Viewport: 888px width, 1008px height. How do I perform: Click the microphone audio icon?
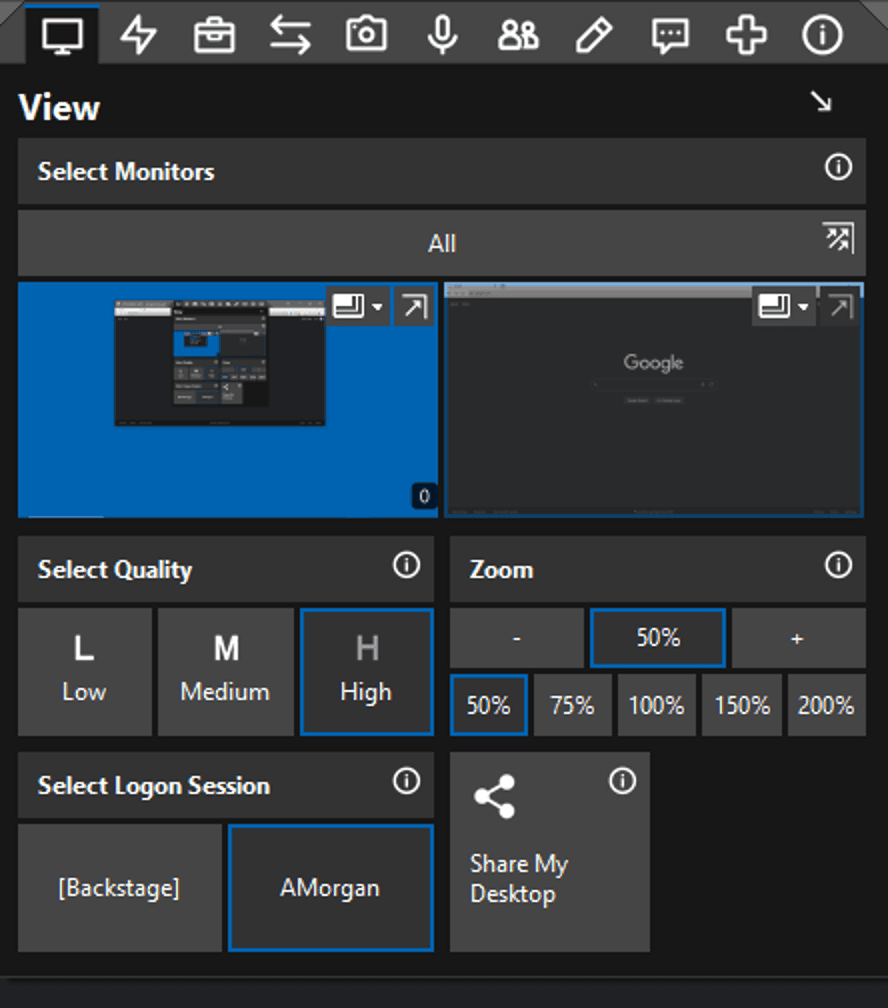point(443,35)
